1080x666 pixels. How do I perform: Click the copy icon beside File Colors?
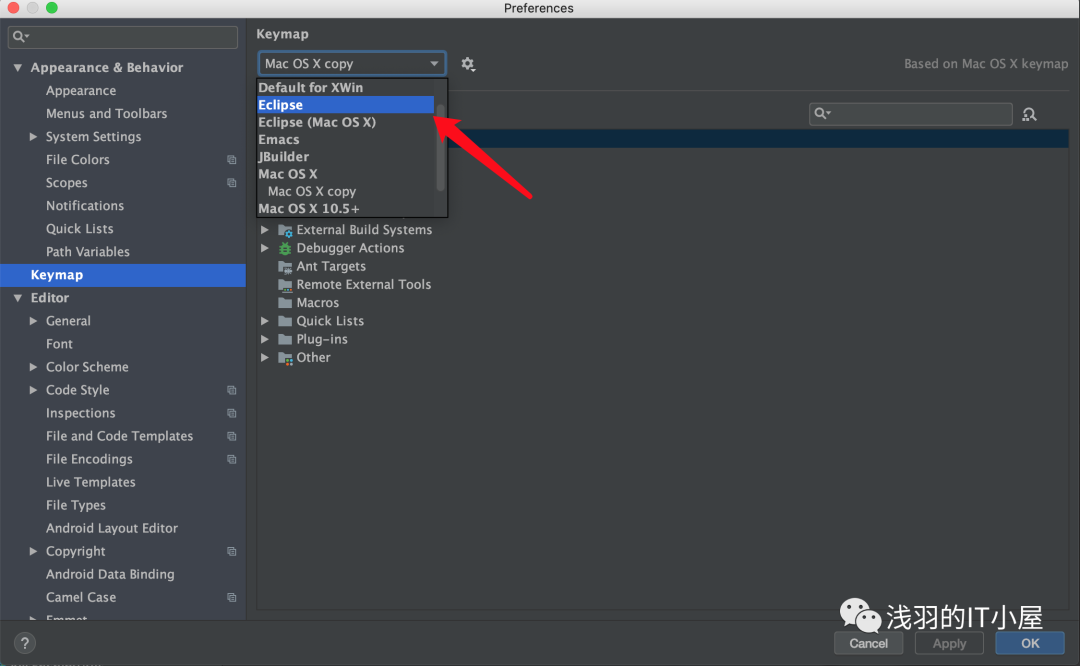pos(232,160)
